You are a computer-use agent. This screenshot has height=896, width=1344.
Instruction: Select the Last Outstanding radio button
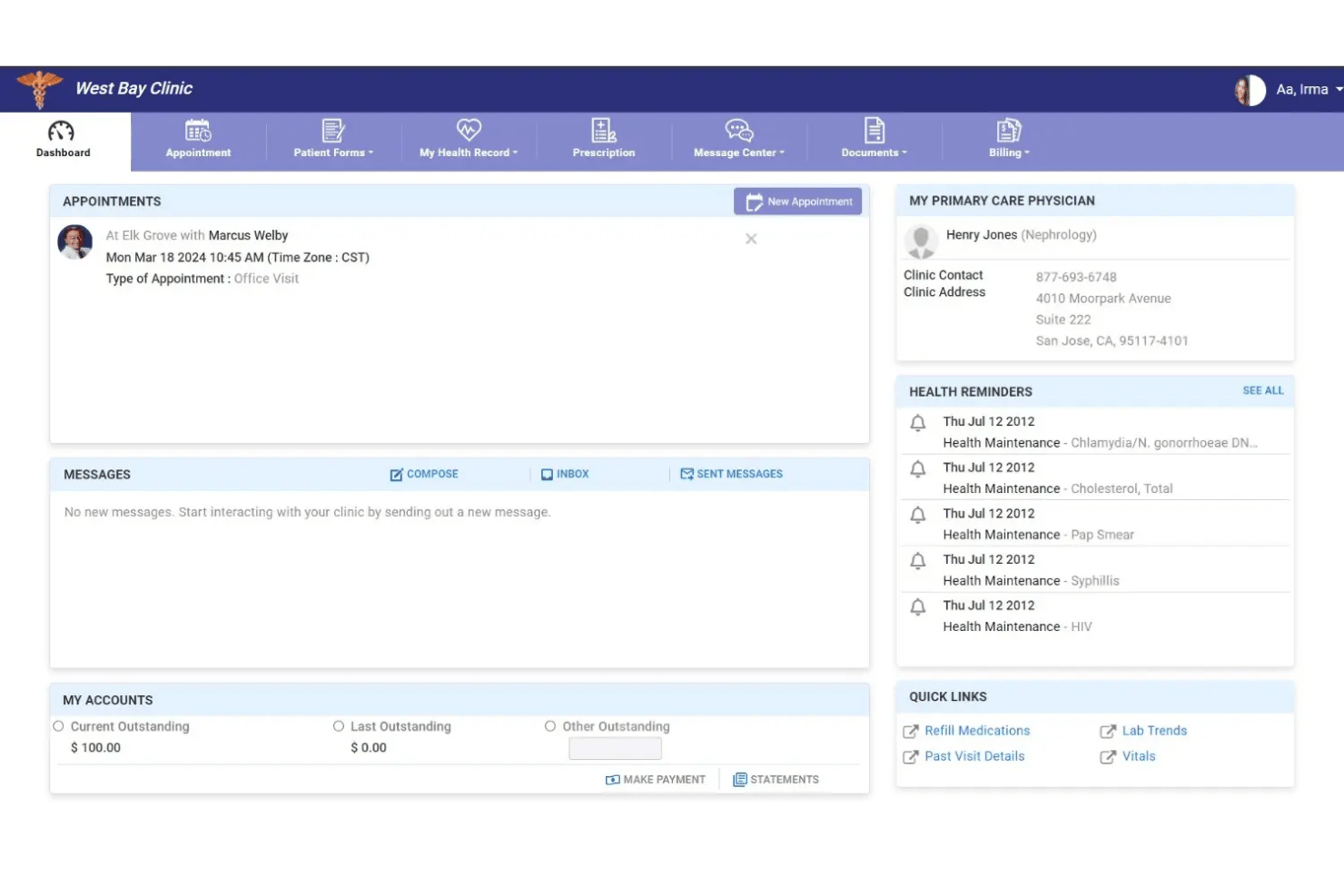(339, 726)
